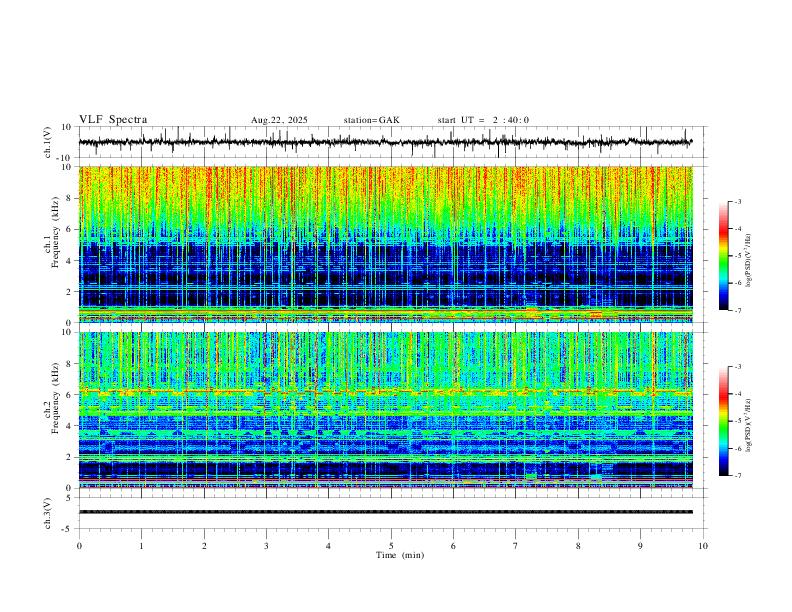792x612 pixels.
Task: Click the lower 'log(PSD)(V²/Hz)' colorbar label
Action: (x=749, y=426)
